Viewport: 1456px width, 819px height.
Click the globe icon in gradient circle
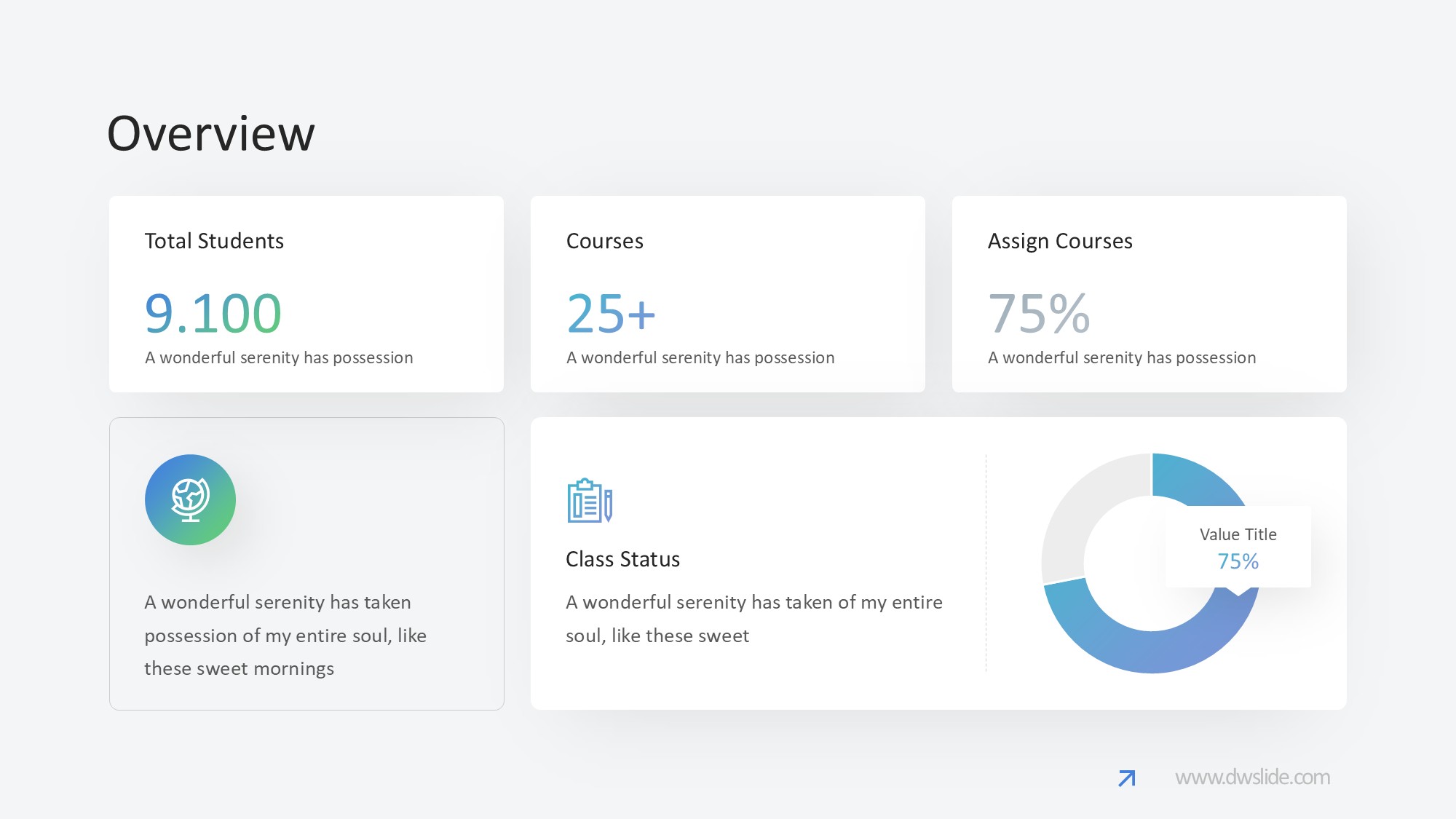[190, 499]
